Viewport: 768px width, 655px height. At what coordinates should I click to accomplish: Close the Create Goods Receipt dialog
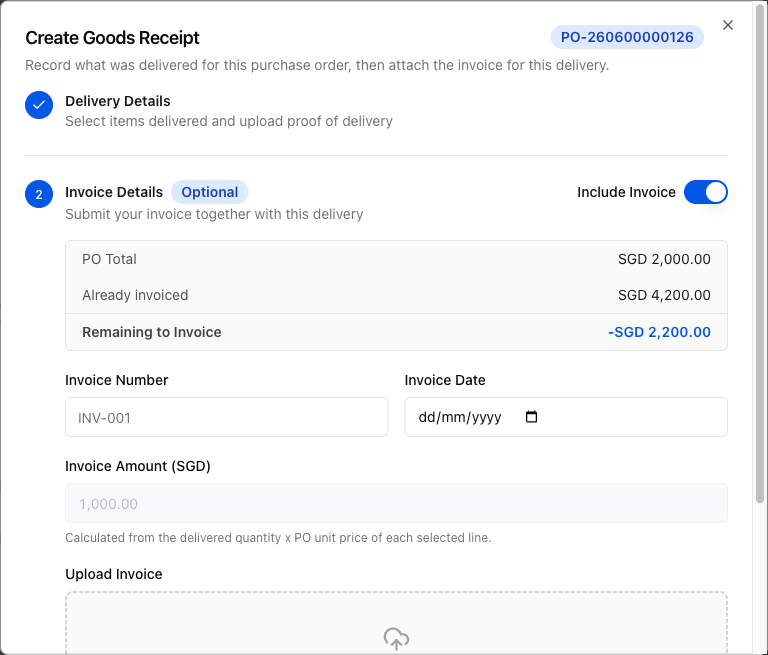click(728, 25)
